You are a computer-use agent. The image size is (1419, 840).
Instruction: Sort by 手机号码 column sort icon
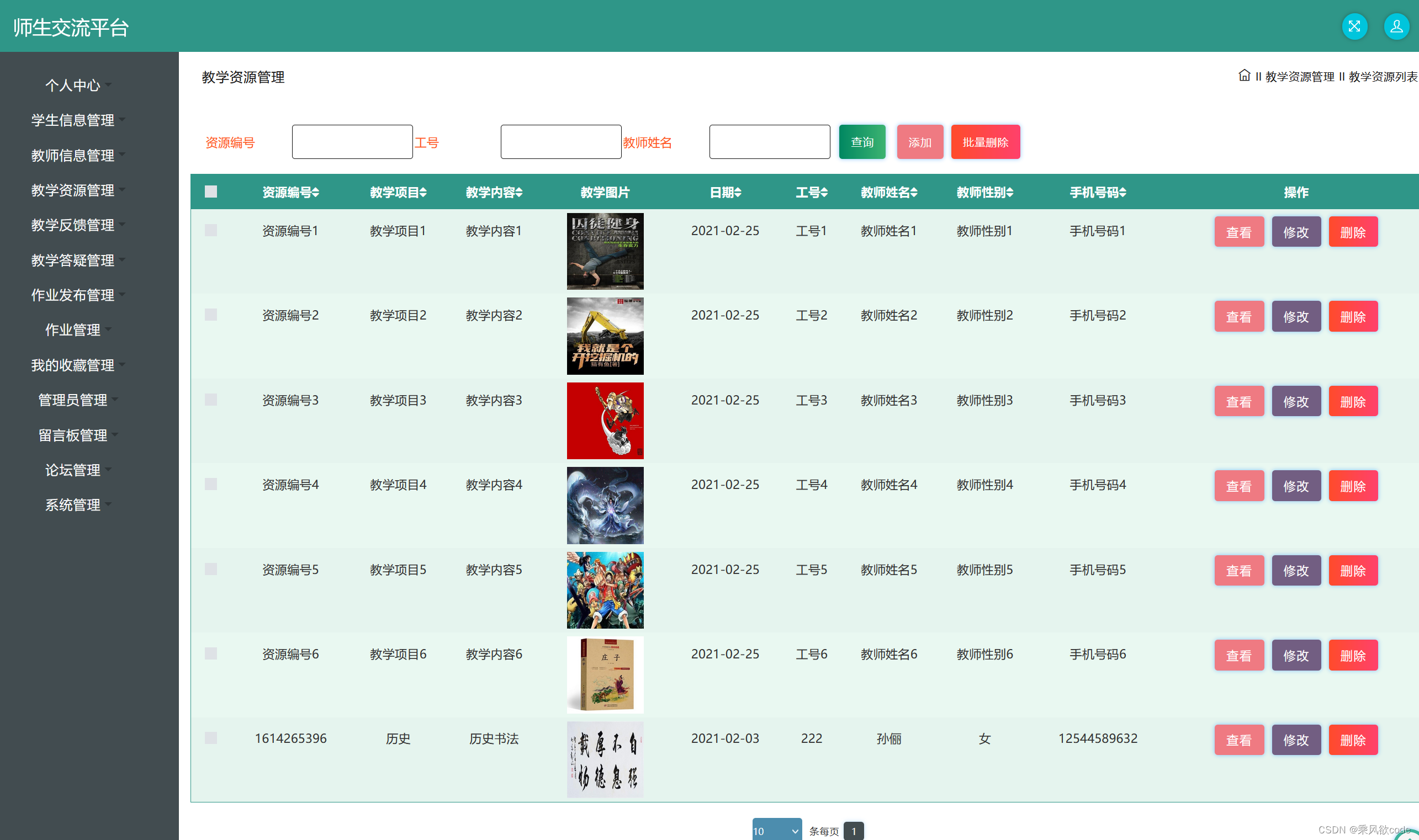tap(1123, 193)
